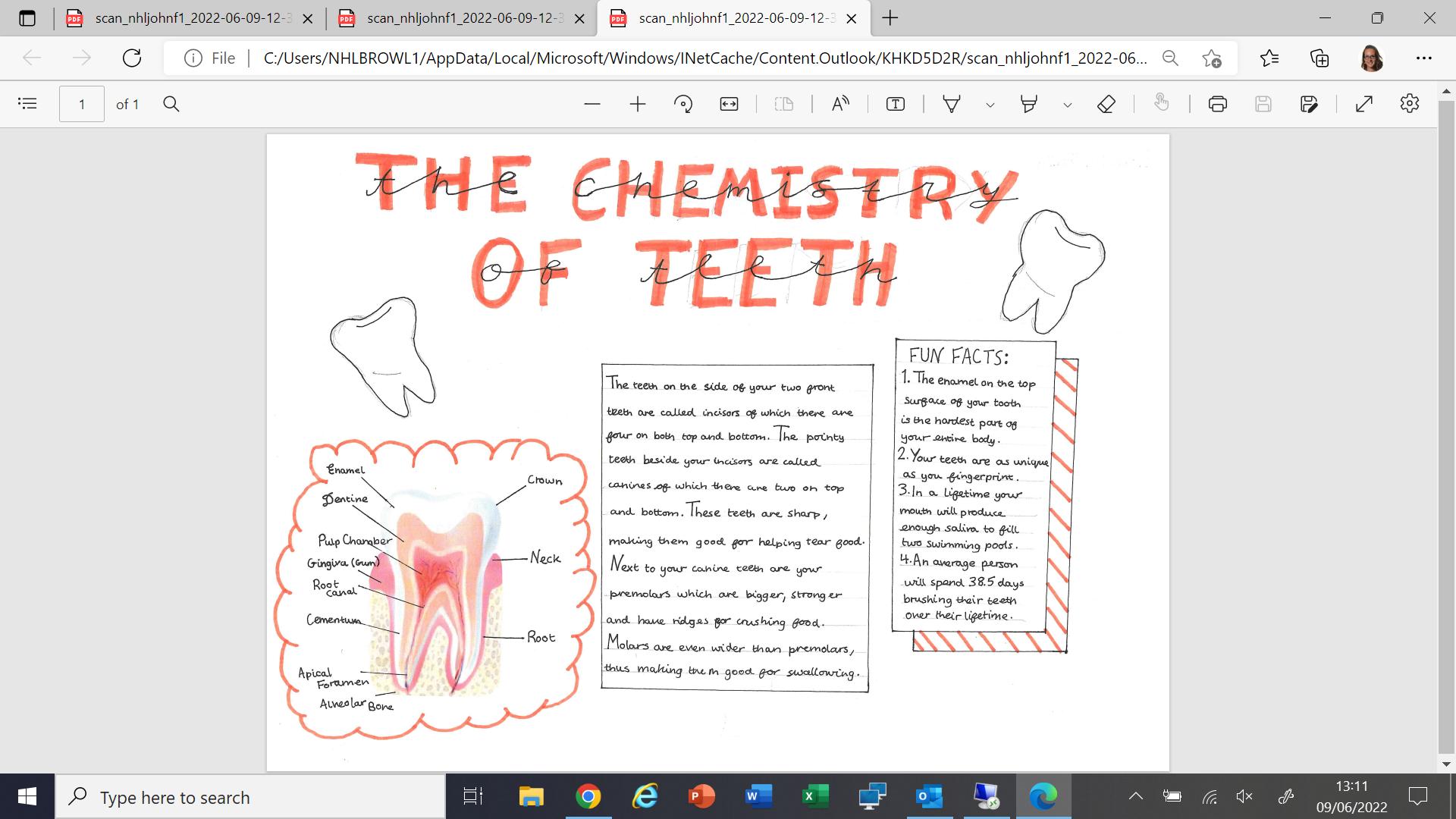Click the Print icon

[x=1218, y=104]
